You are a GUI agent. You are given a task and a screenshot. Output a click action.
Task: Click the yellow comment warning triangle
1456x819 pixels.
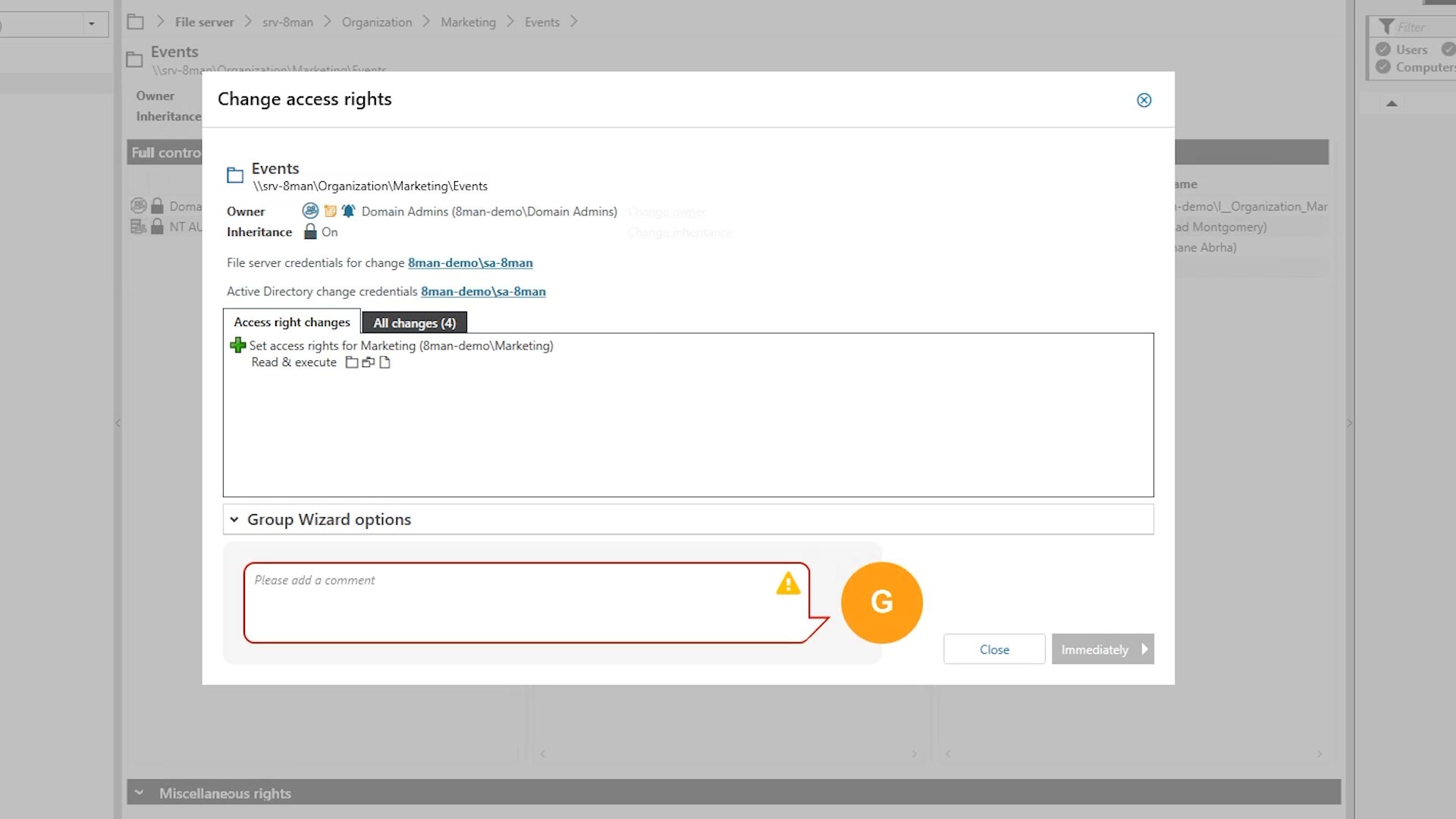788,583
